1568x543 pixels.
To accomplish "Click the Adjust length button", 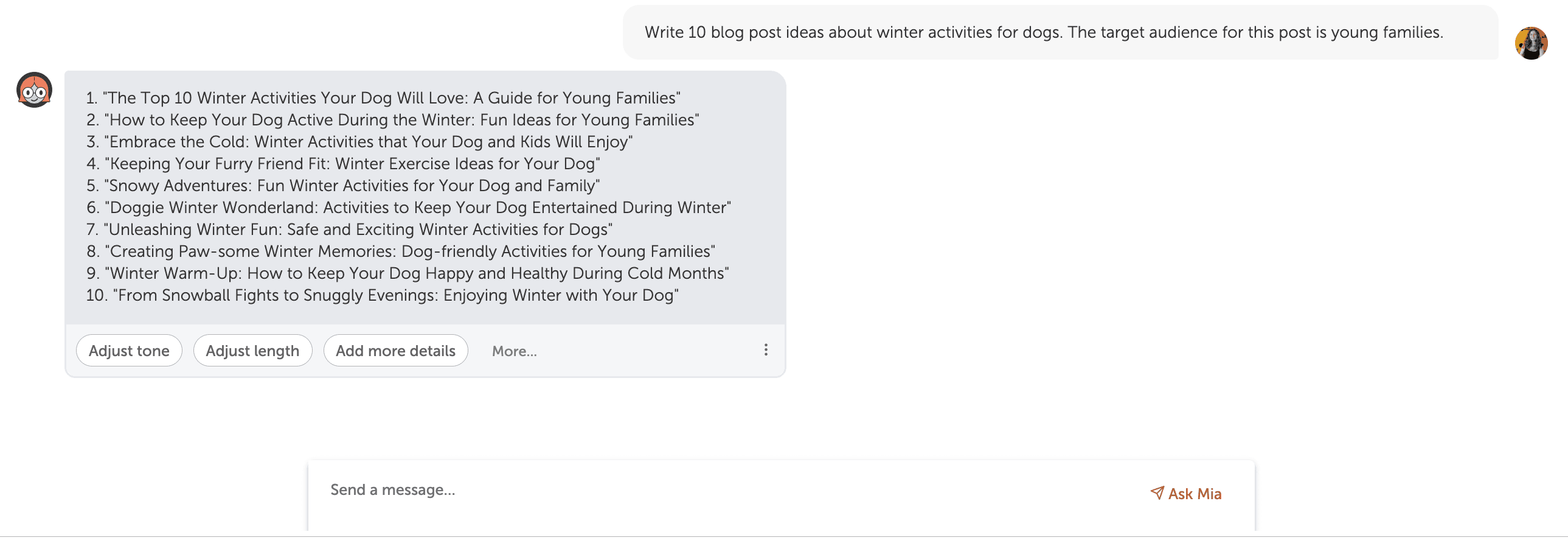I will tap(252, 351).
